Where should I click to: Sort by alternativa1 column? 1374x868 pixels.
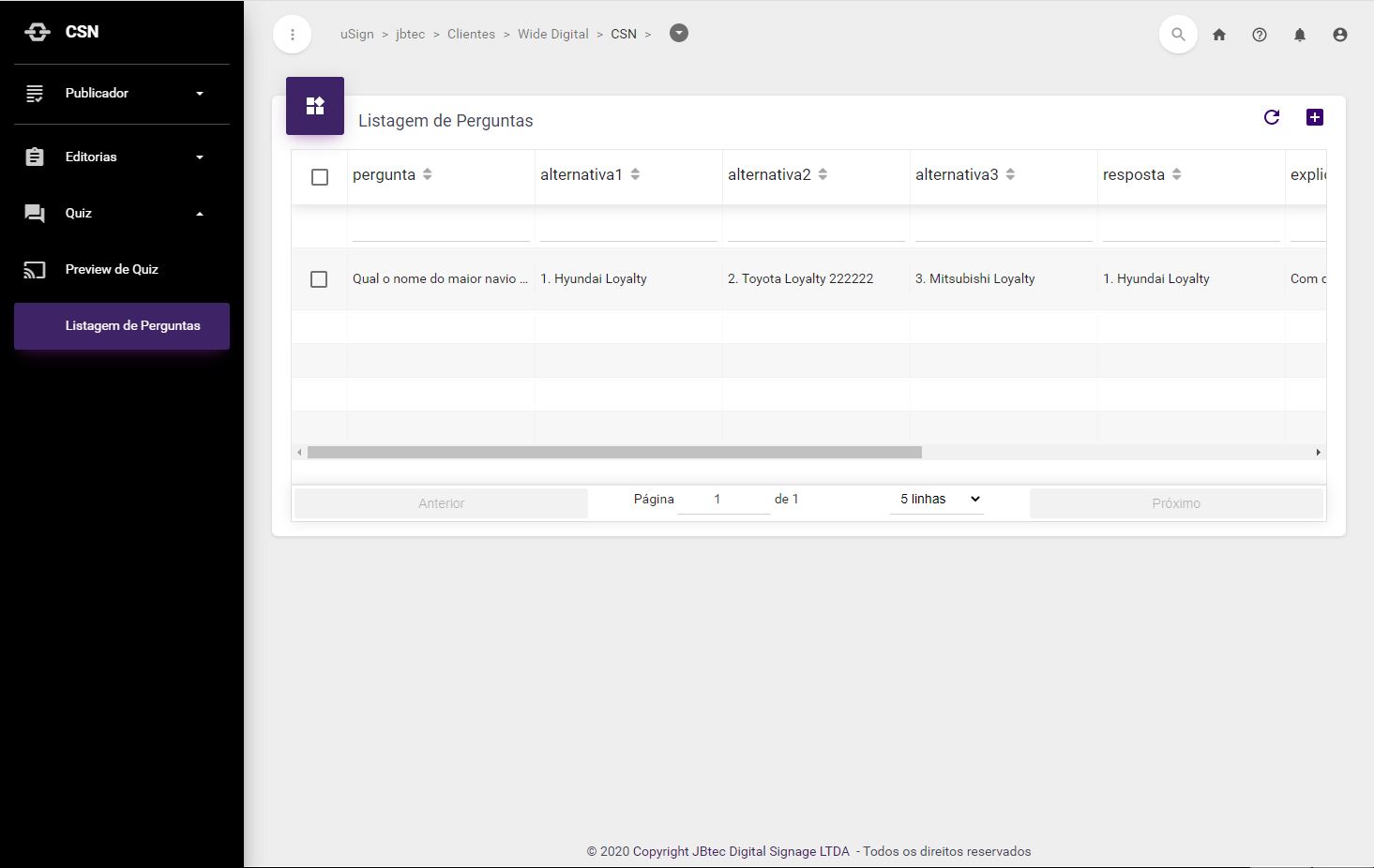point(635,174)
